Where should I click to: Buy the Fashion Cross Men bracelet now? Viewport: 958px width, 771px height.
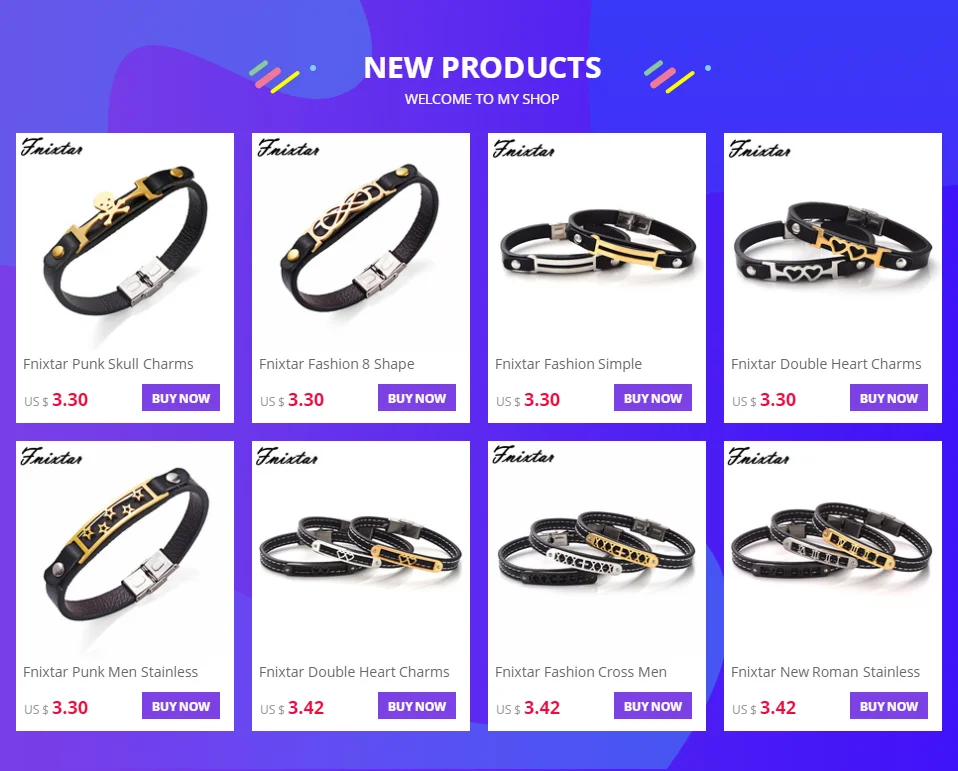pos(653,706)
